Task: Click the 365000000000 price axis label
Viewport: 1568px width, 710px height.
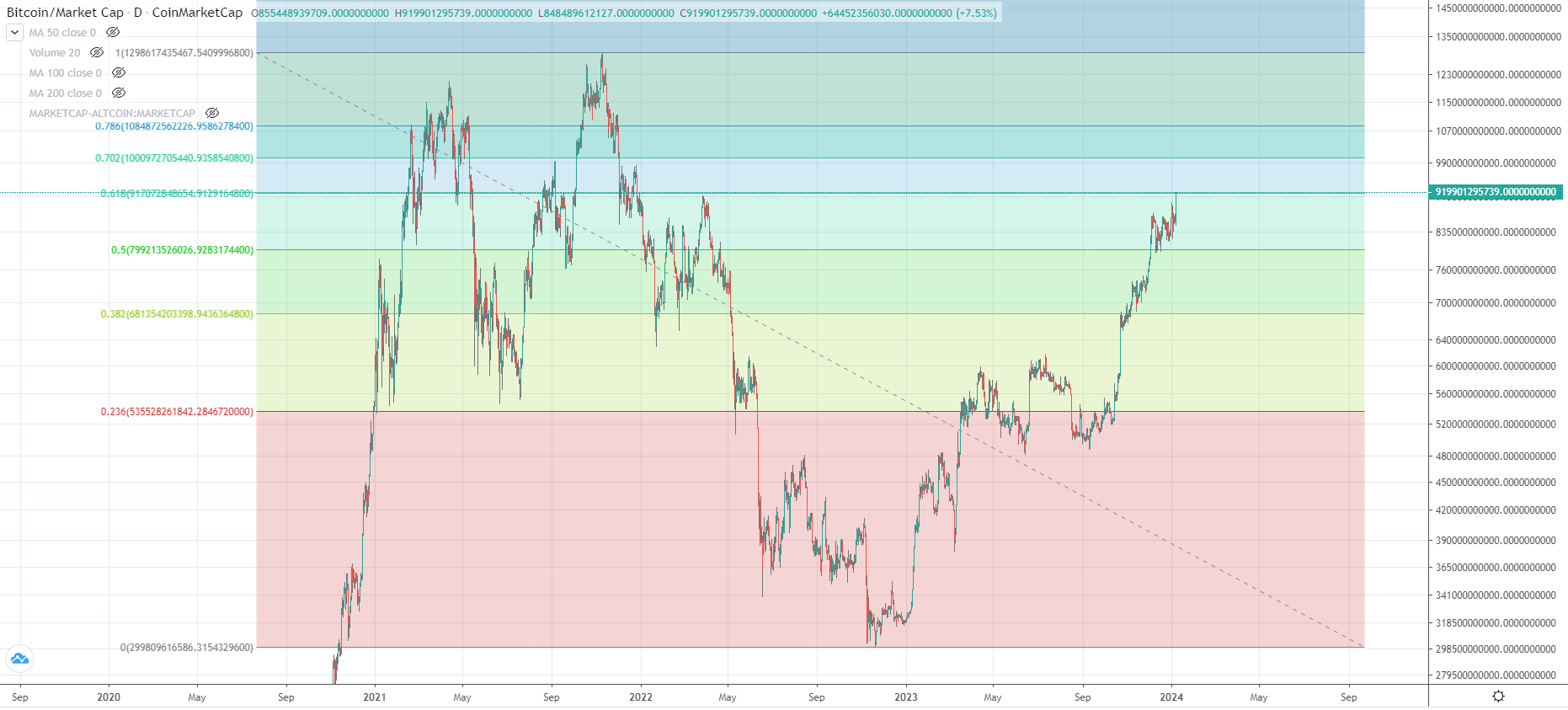Action: pyautogui.click(x=1496, y=567)
